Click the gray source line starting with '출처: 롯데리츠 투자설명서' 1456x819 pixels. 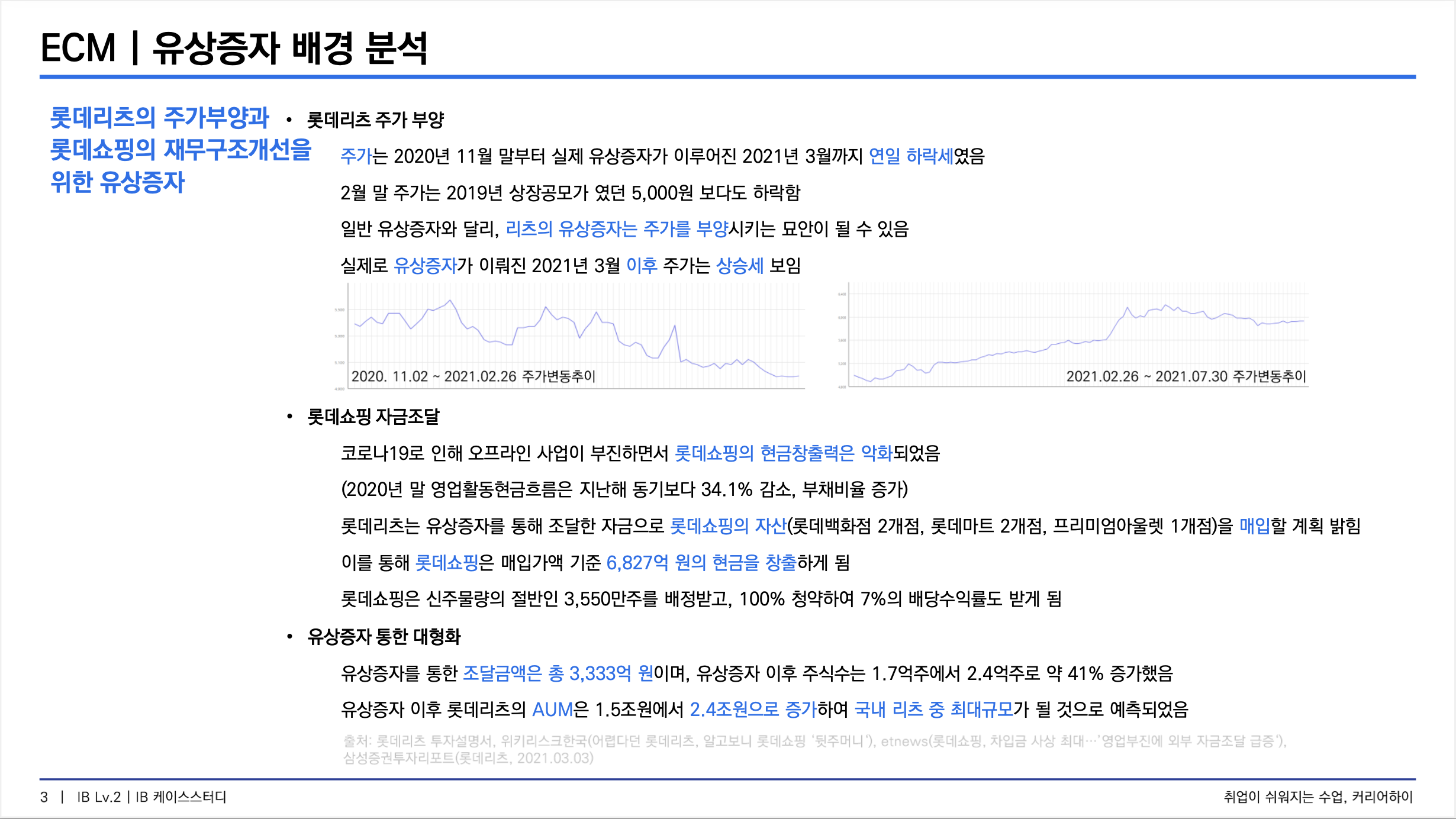[815, 741]
